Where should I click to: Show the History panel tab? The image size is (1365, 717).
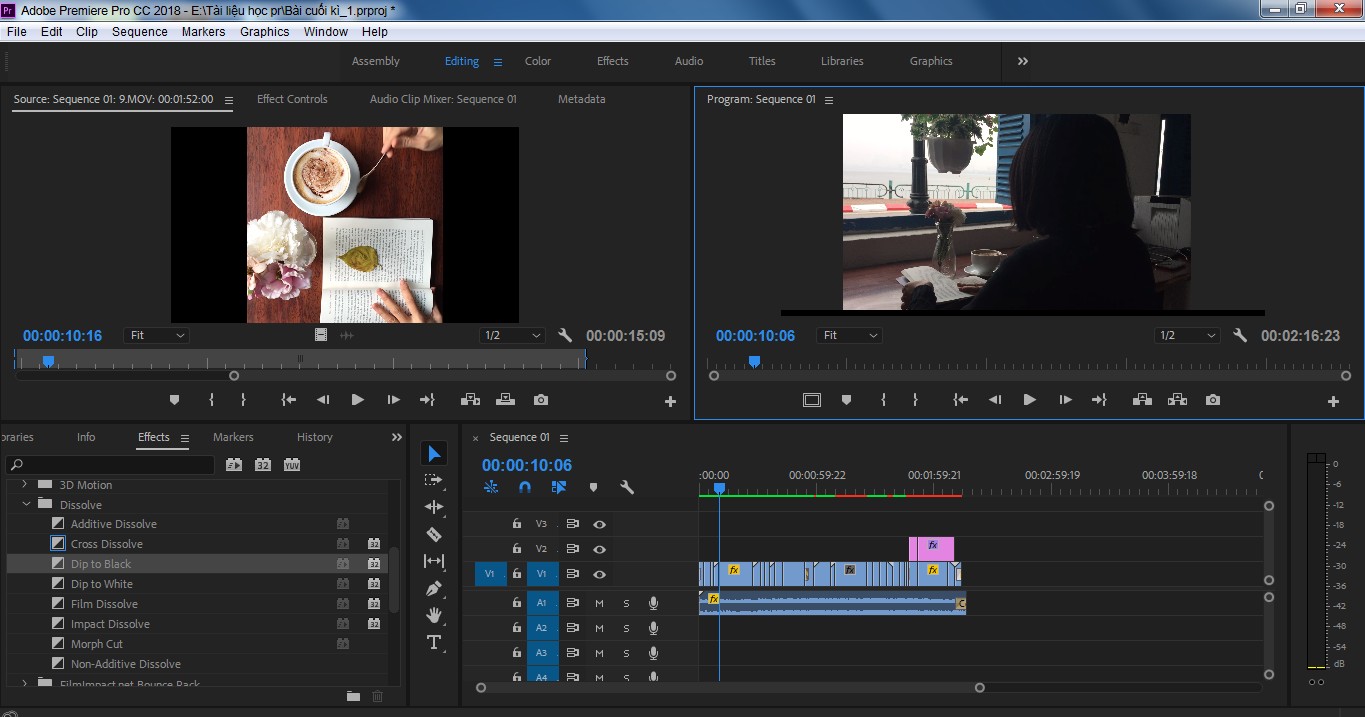pyautogui.click(x=315, y=437)
